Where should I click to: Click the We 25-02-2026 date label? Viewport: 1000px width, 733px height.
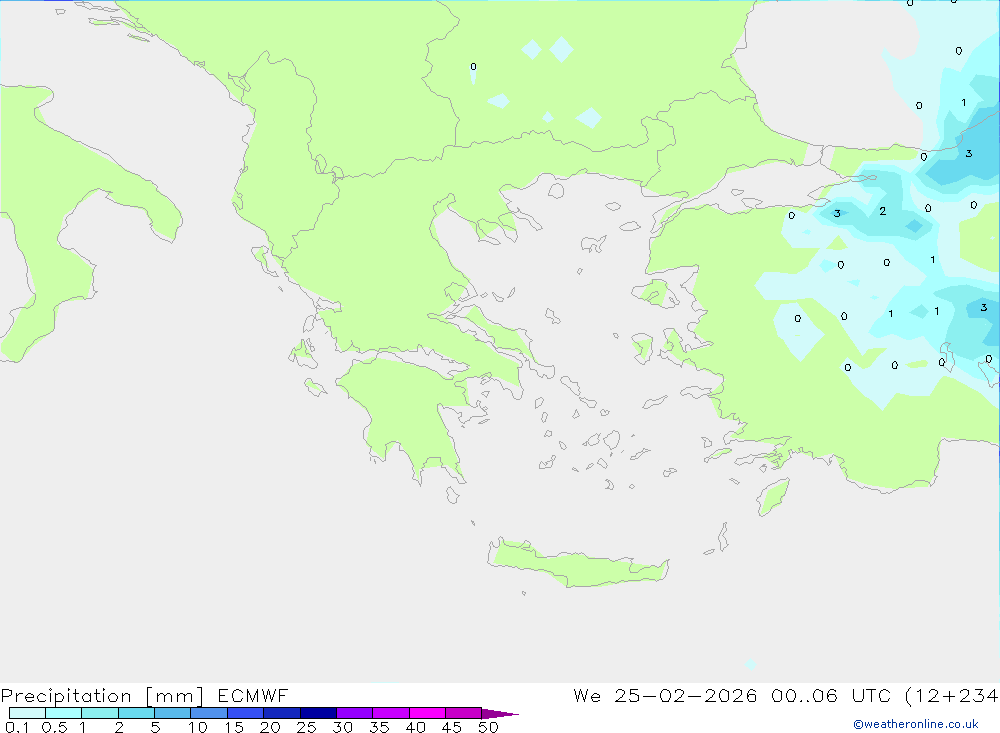pyautogui.click(x=665, y=695)
